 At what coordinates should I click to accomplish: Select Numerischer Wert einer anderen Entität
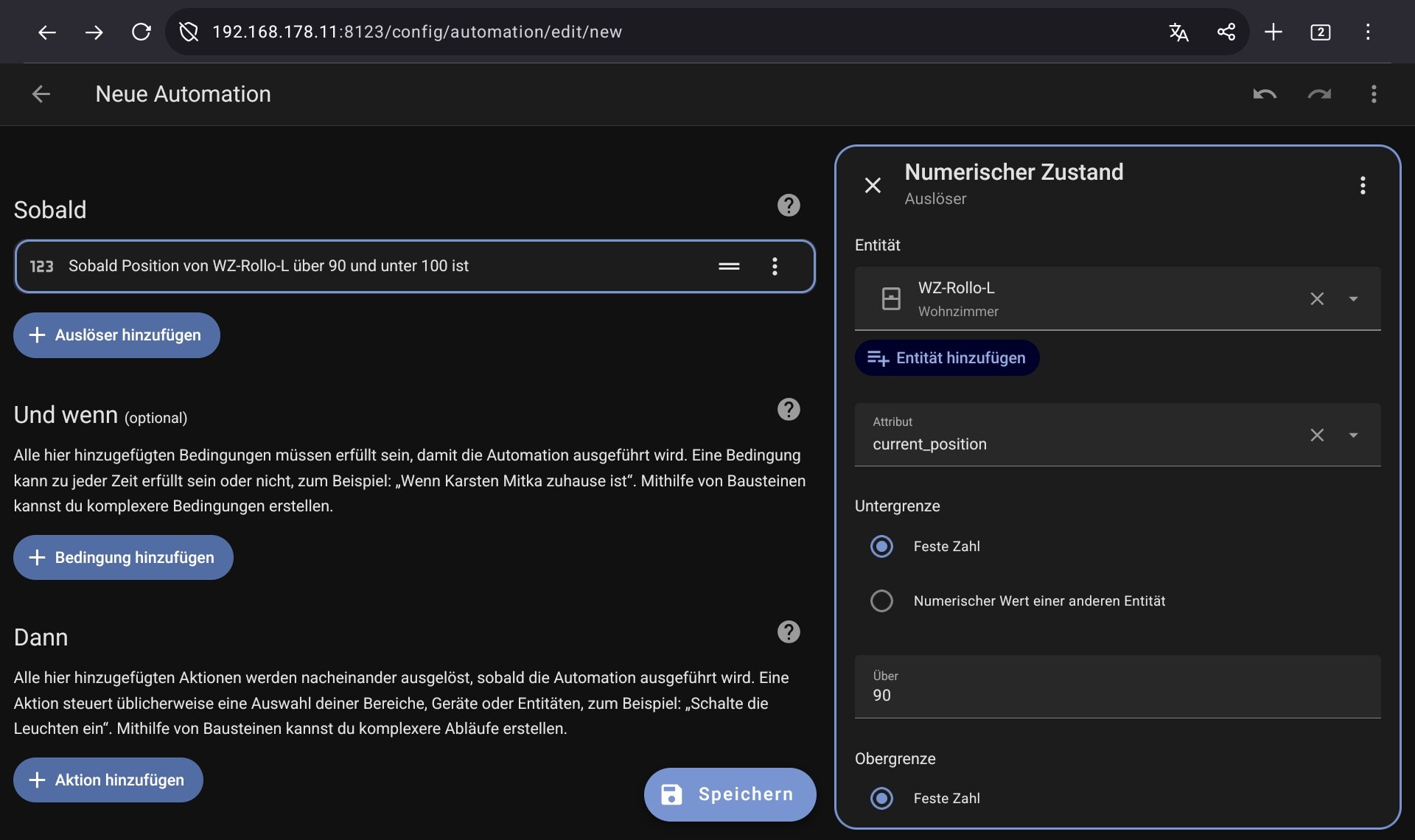(881, 601)
